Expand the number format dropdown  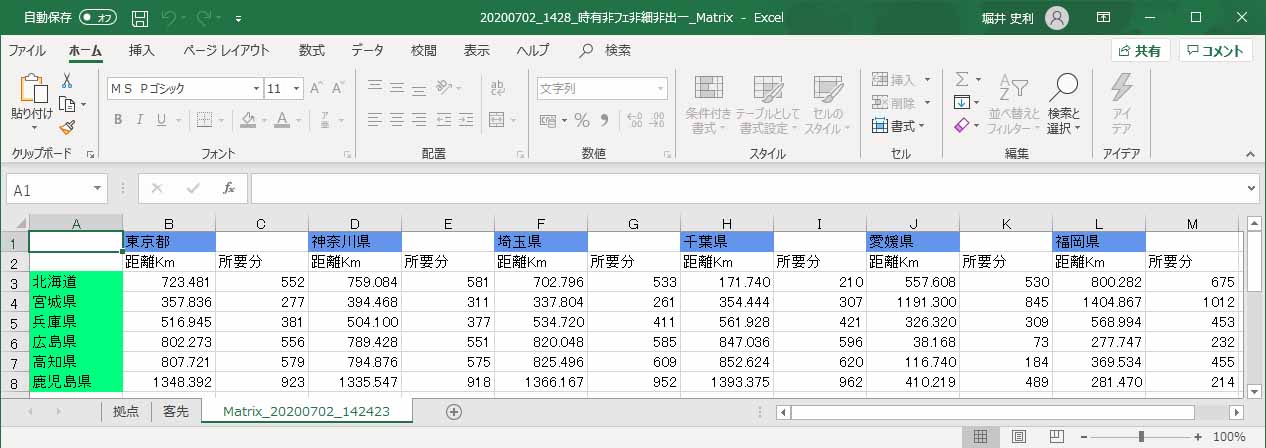(659, 88)
